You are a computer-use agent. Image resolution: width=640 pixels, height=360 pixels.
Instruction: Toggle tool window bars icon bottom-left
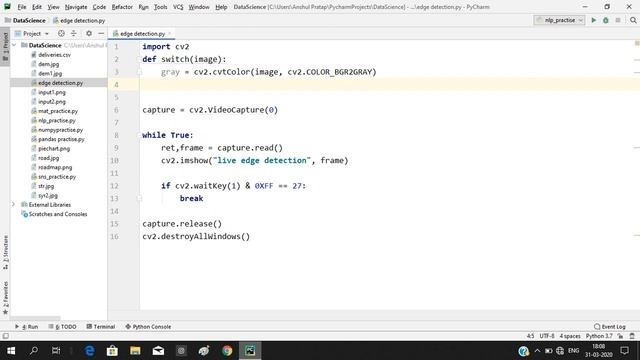coord(5,336)
